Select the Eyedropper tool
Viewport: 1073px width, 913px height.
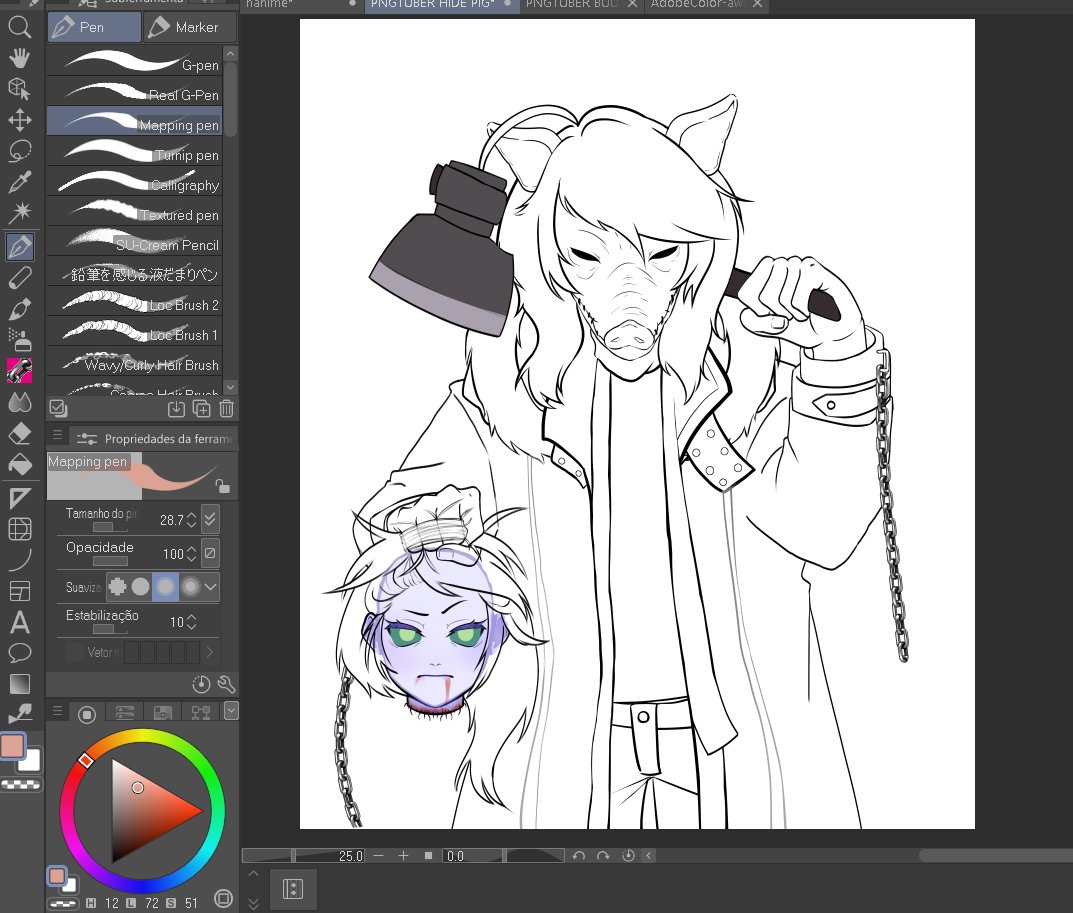pos(19,181)
